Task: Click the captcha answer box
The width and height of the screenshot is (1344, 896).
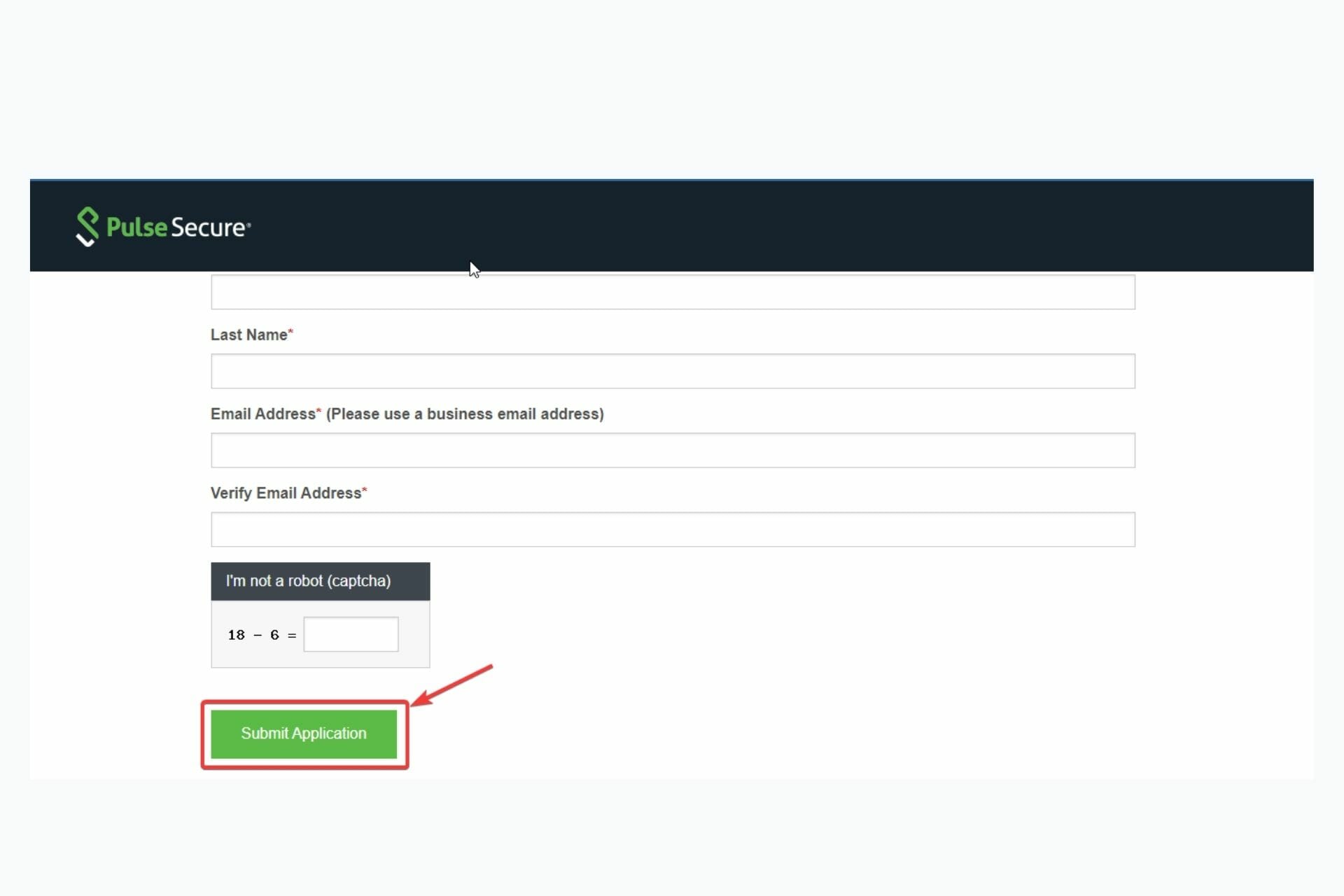Action: point(351,634)
